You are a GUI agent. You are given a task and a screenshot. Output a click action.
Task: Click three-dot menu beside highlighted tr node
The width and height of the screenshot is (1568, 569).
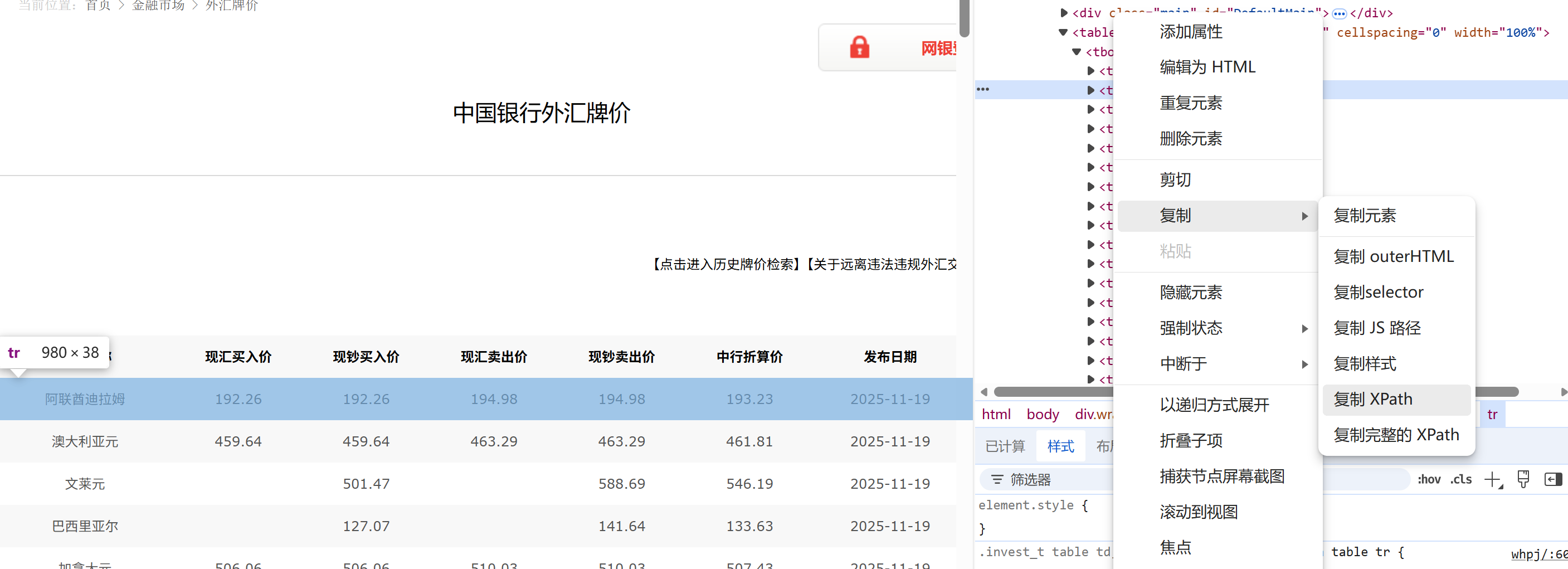984,89
